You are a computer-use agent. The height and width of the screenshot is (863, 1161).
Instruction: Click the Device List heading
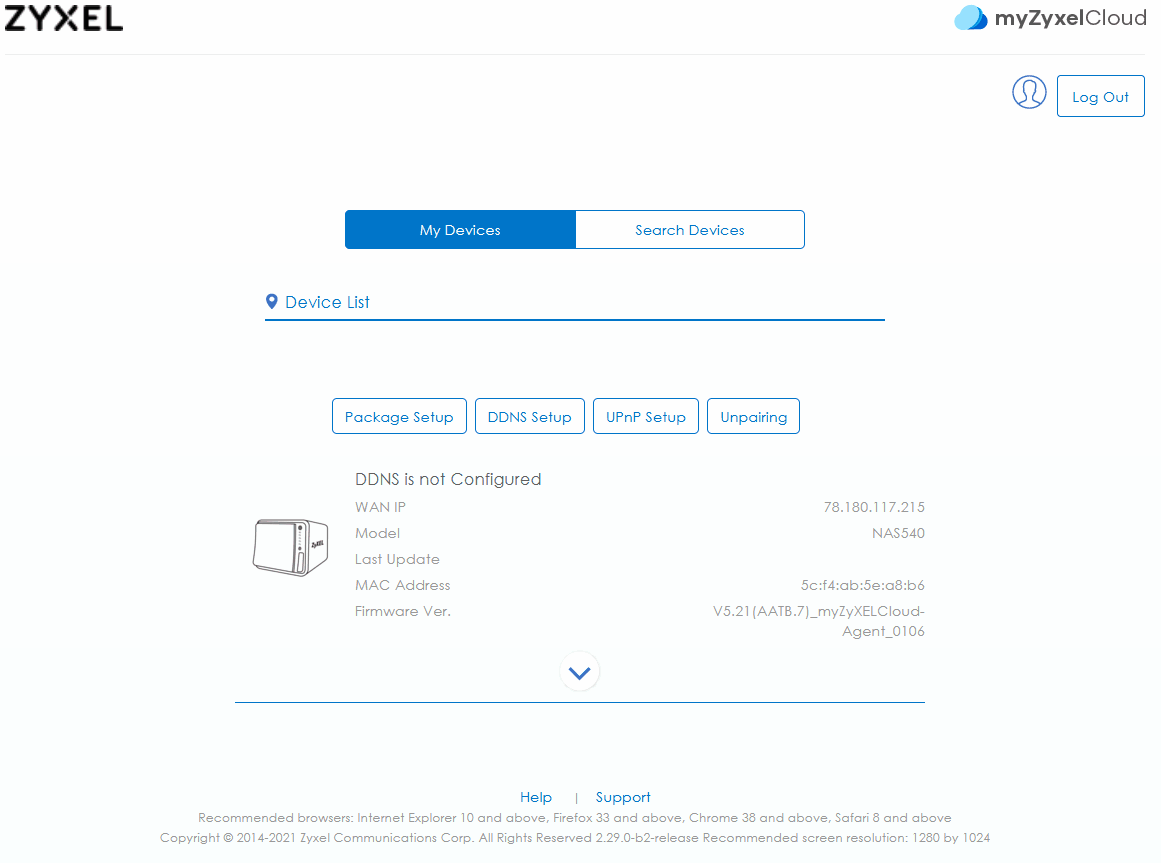point(327,302)
